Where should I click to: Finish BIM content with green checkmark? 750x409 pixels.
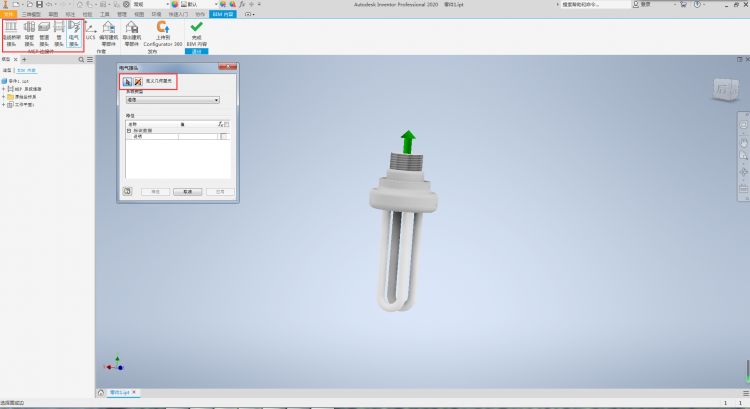[197, 33]
